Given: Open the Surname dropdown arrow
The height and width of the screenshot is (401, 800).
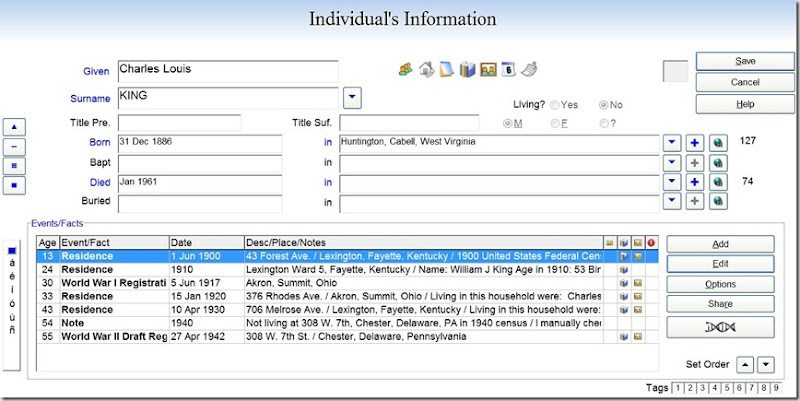Looking at the screenshot, I should (x=353, y=98).
